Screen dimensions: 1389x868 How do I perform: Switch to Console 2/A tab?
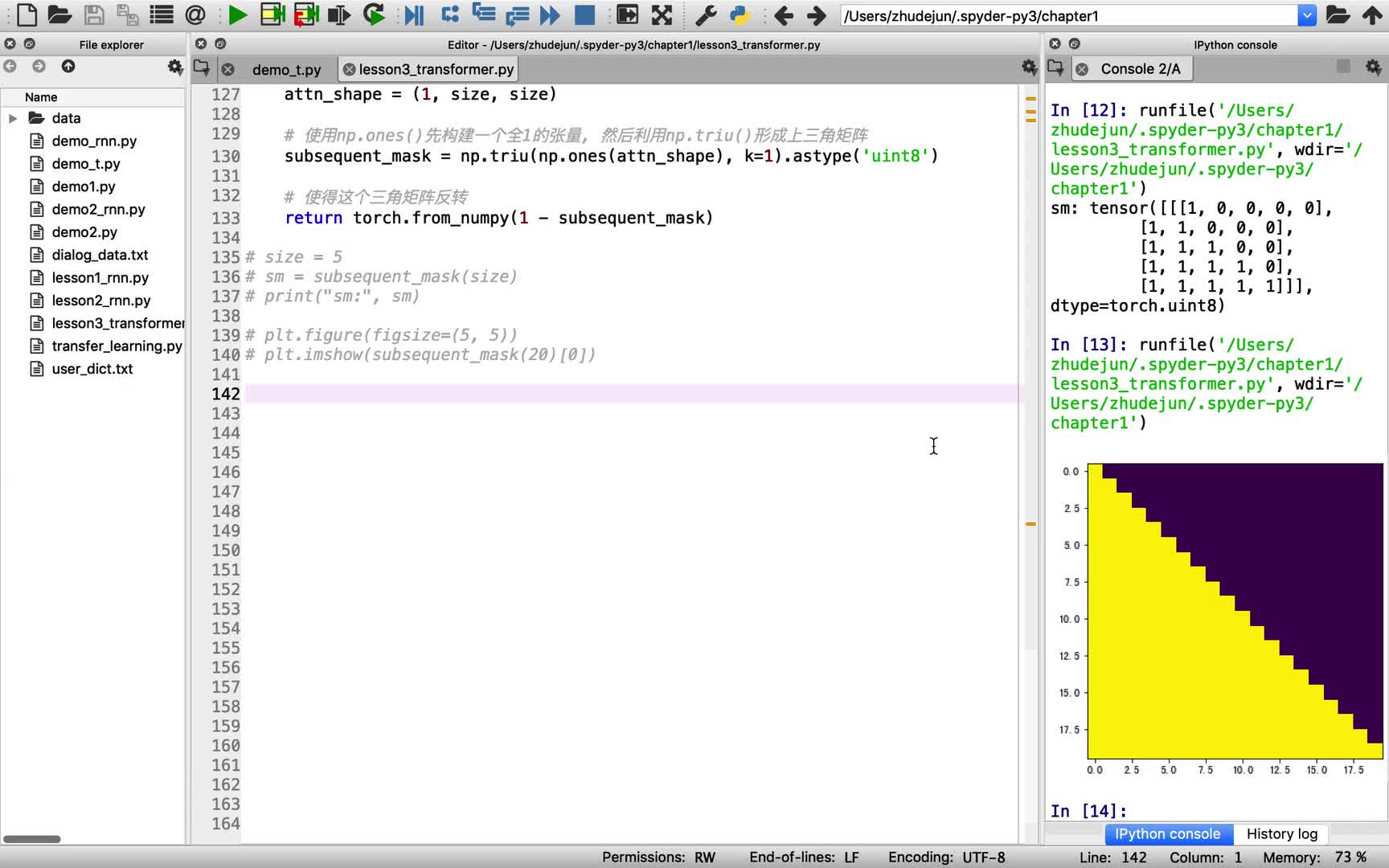tap(1140, 69)
